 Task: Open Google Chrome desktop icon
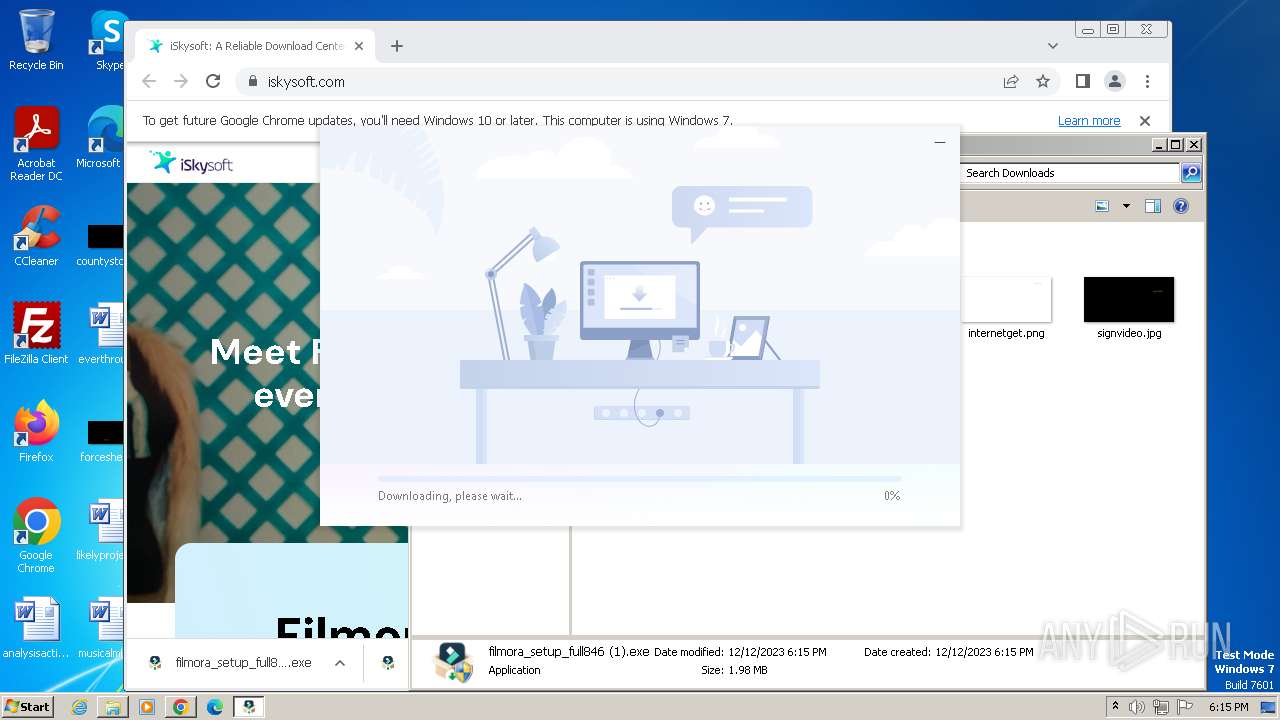pos(36,536)
